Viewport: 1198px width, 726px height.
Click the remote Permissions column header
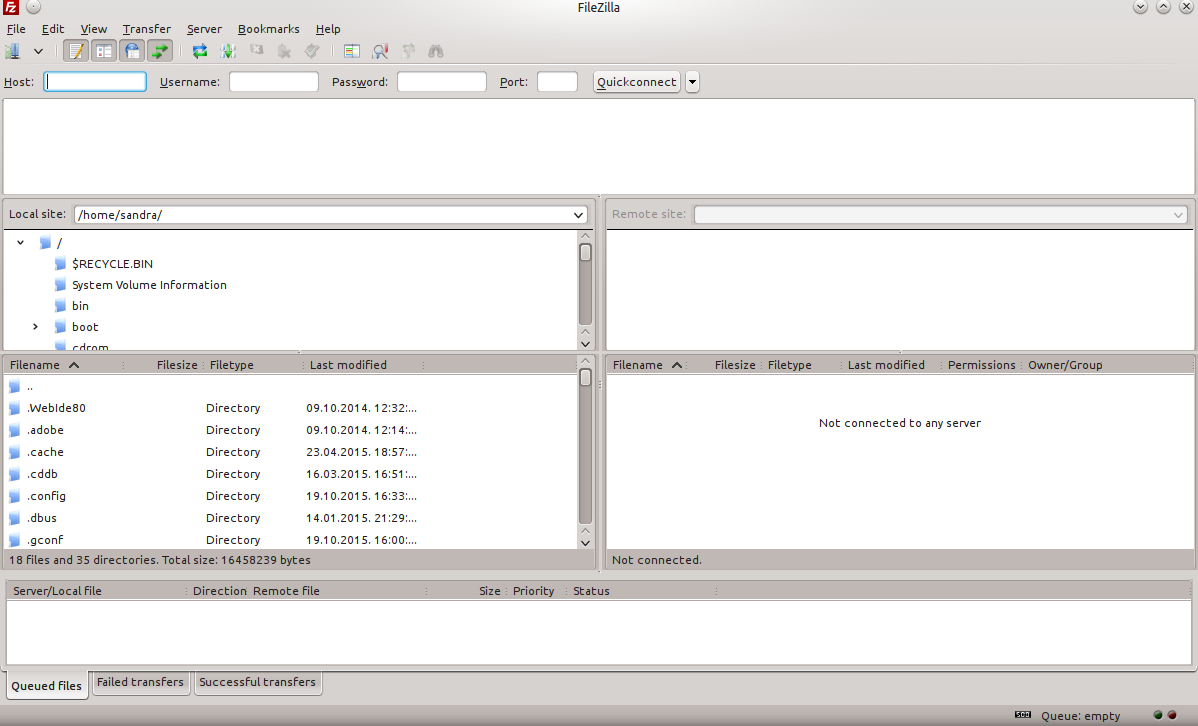pyautogui.click(x=982, y=365)
